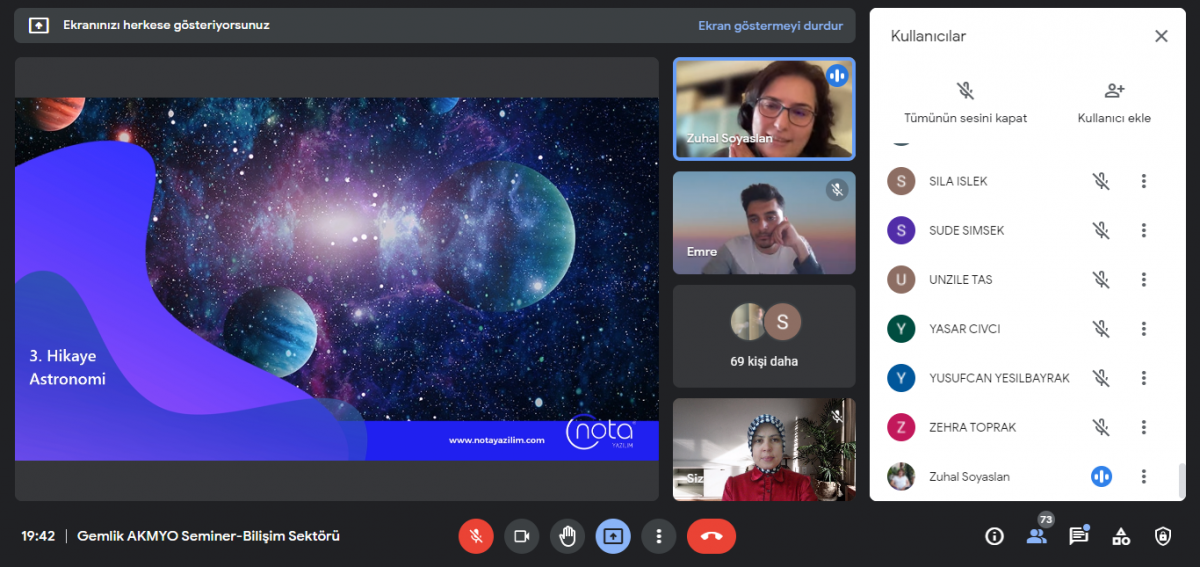The height and width of the screenshot is (567, 1200).
Task: Raise hand using the hand icon
Action: click(567, 536)
